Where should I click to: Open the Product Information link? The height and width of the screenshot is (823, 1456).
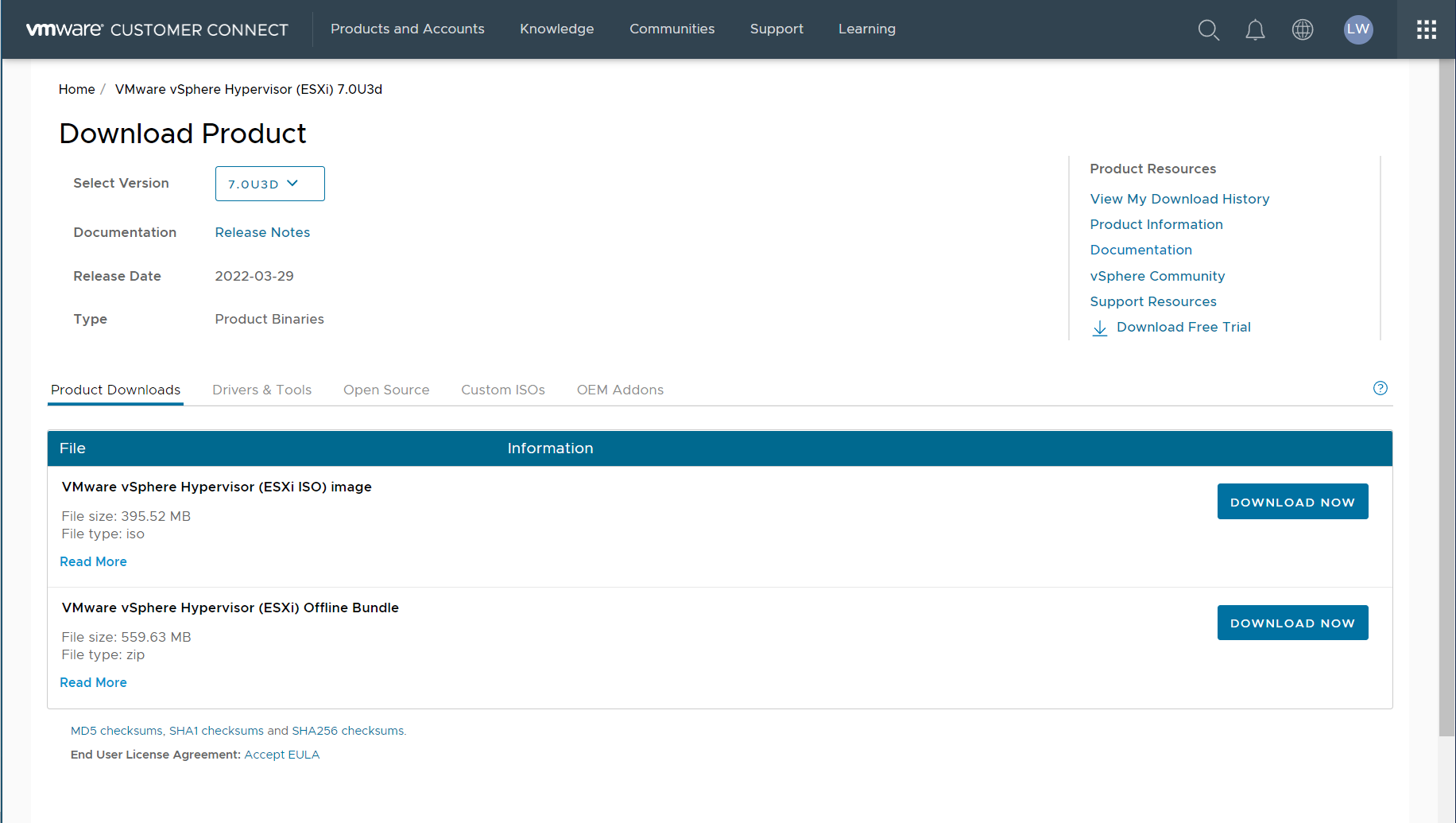[x=1156, y=224]
